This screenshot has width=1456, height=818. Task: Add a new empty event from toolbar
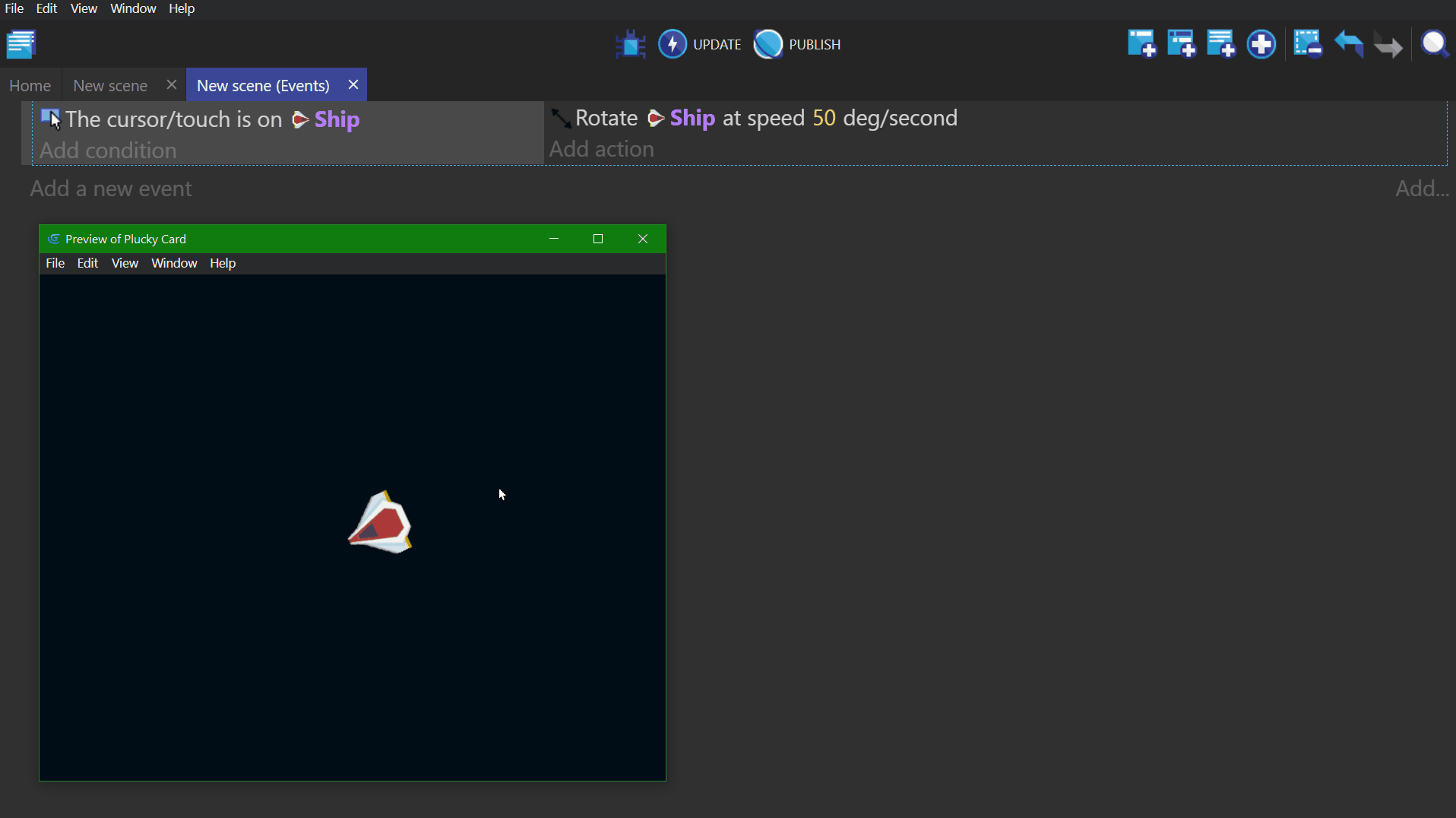point(1141,44)
